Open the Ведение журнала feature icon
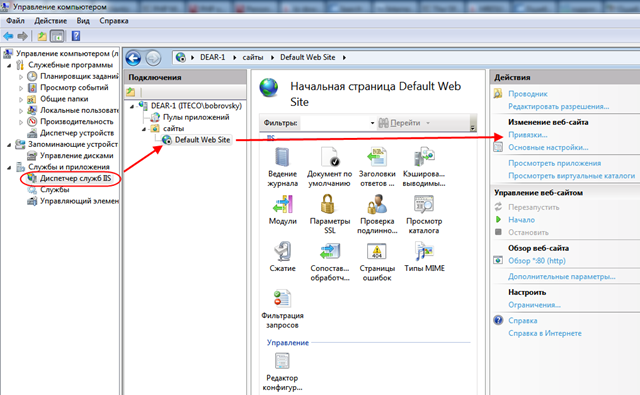The height and width of the screenshot is (395, 640). tap(282, 158)
